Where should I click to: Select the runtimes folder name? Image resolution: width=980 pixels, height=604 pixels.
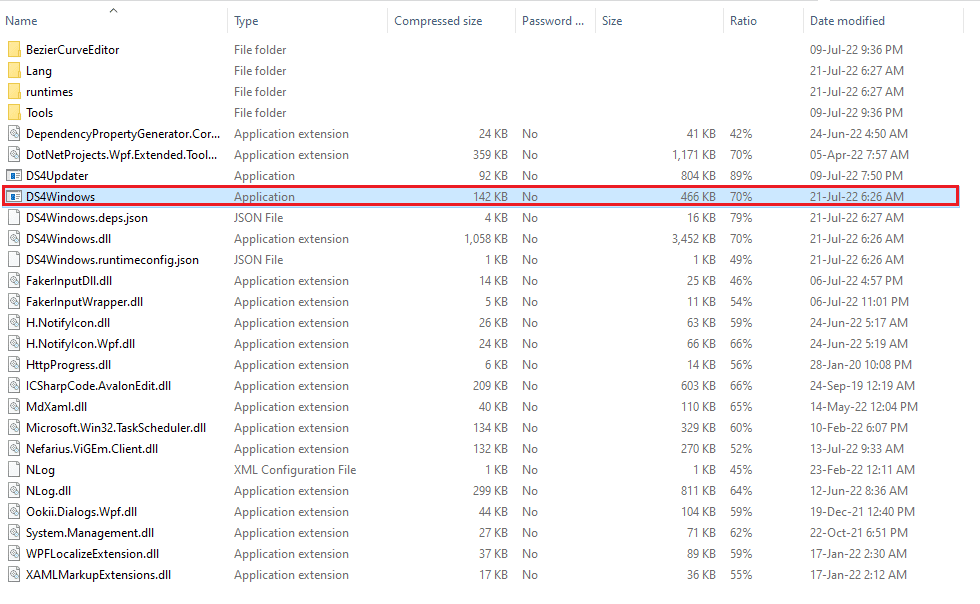tap(49, 92)
